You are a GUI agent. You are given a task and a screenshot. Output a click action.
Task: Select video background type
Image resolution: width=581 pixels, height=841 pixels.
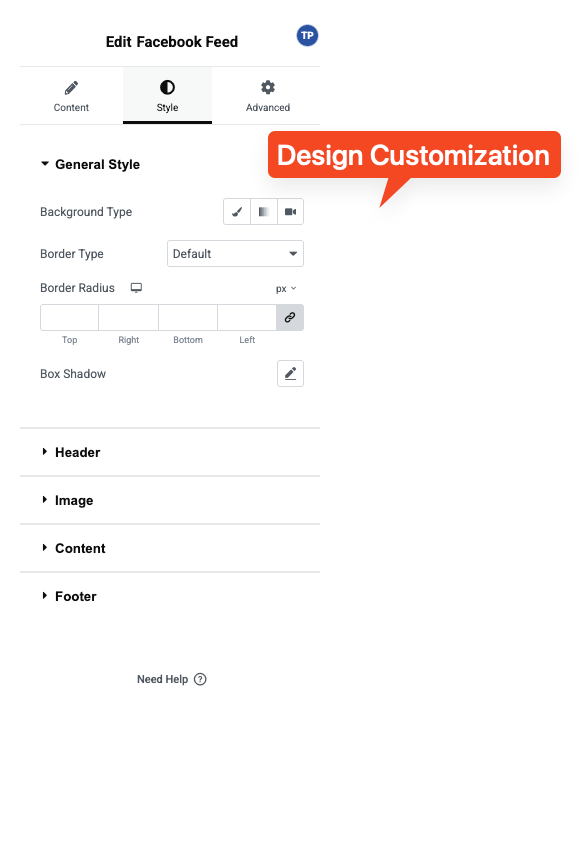(290, 212)
